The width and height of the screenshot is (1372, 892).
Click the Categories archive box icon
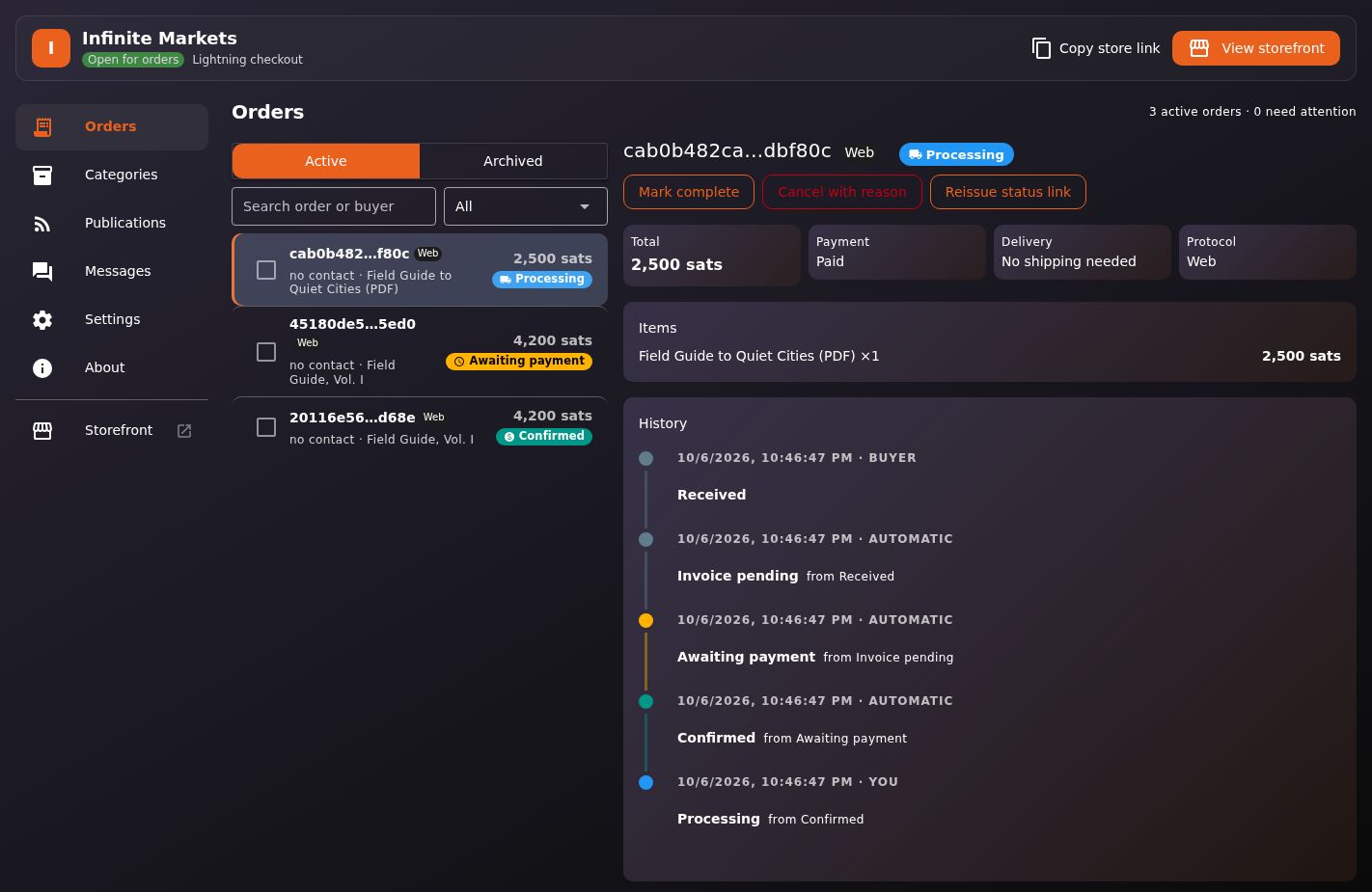42,175
